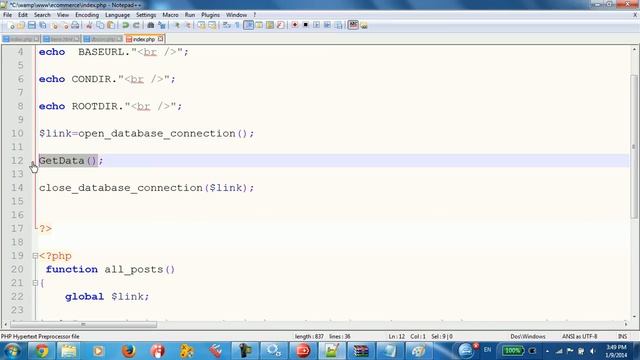Click the line 'close_database_connection($link);'
The height and width of the screenshot is (360, 640).
point(147,188)
